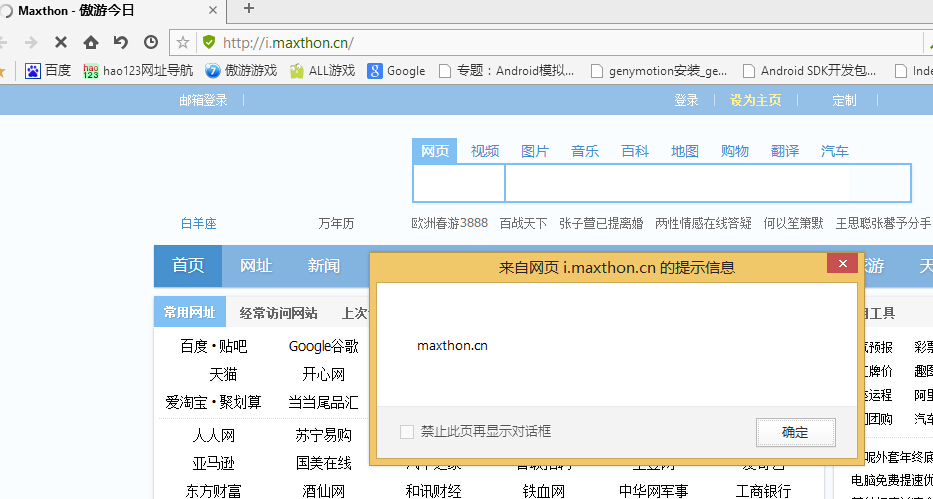933x499 pixels.
Task: Confirm the dialog with 确定 button
Action: tap(796, 432)
